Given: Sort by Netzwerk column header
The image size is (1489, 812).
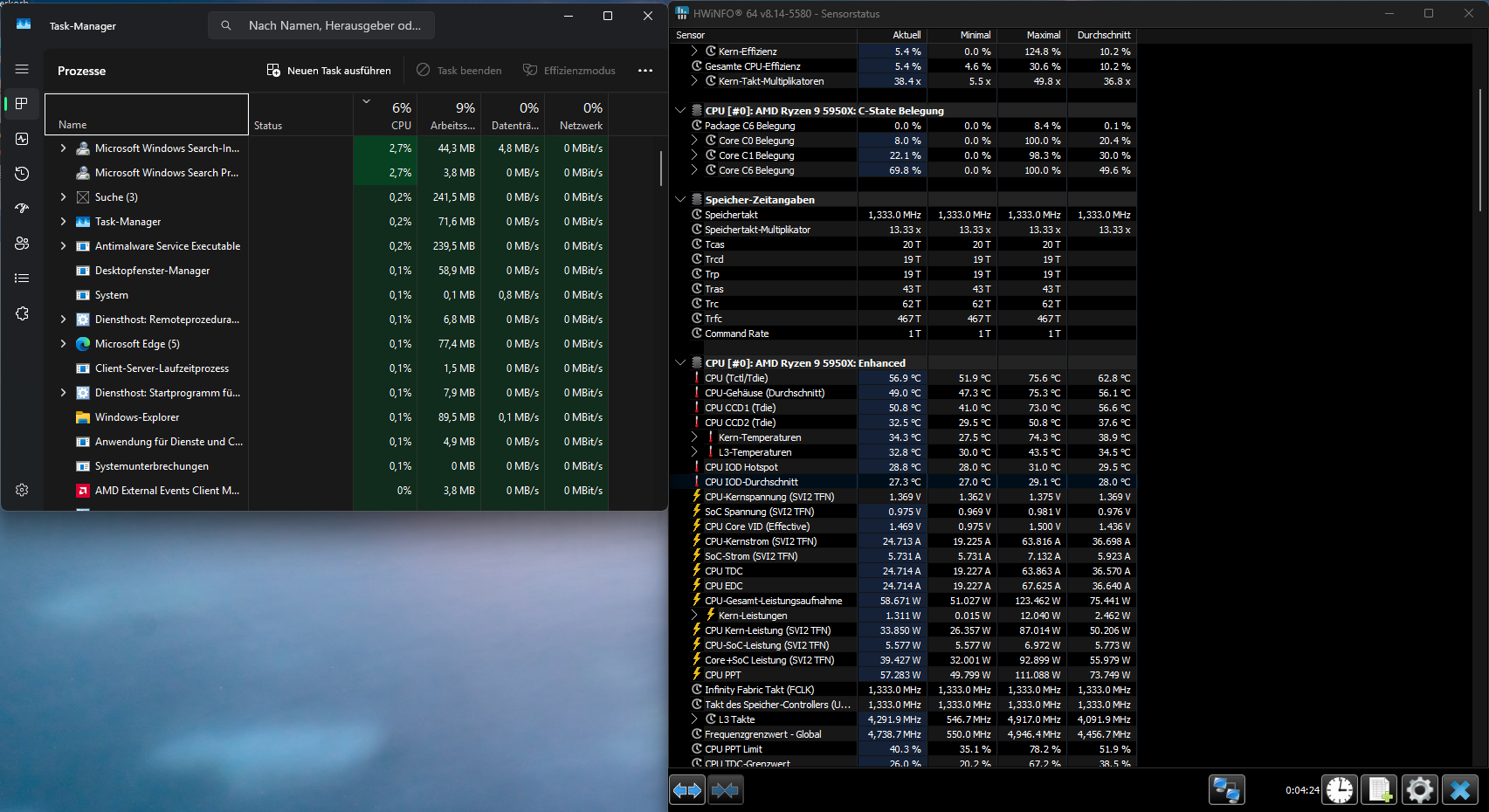Looking at the screenshot, I should (x=576, y=114).
